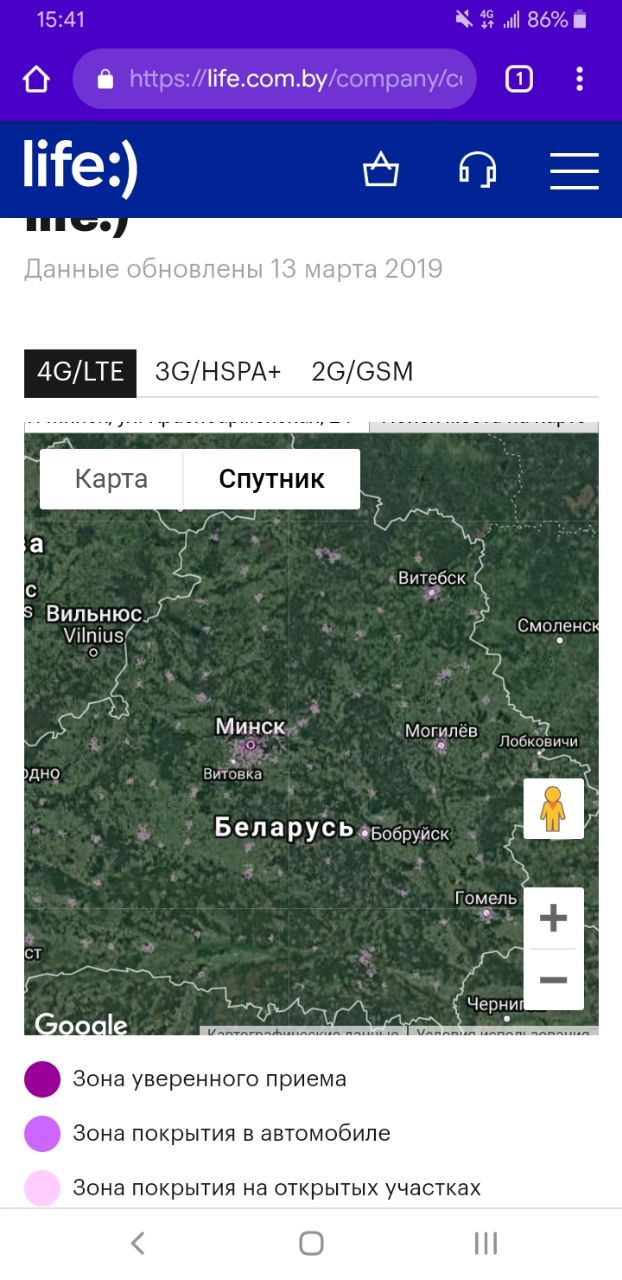
Task: Open the hamburger navigation menu
Action: click(574, 171)
